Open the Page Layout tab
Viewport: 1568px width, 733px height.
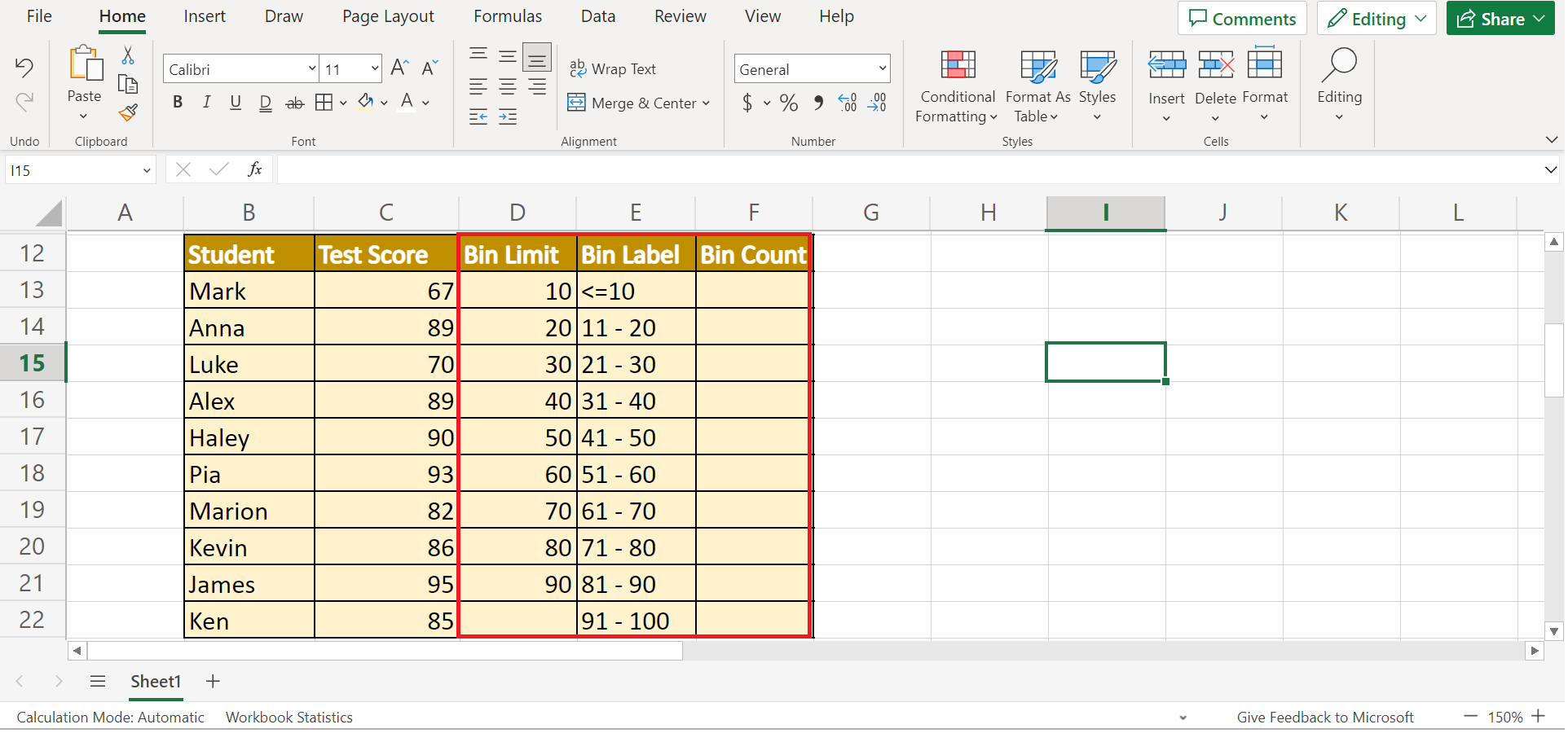[x=388, y=16]
